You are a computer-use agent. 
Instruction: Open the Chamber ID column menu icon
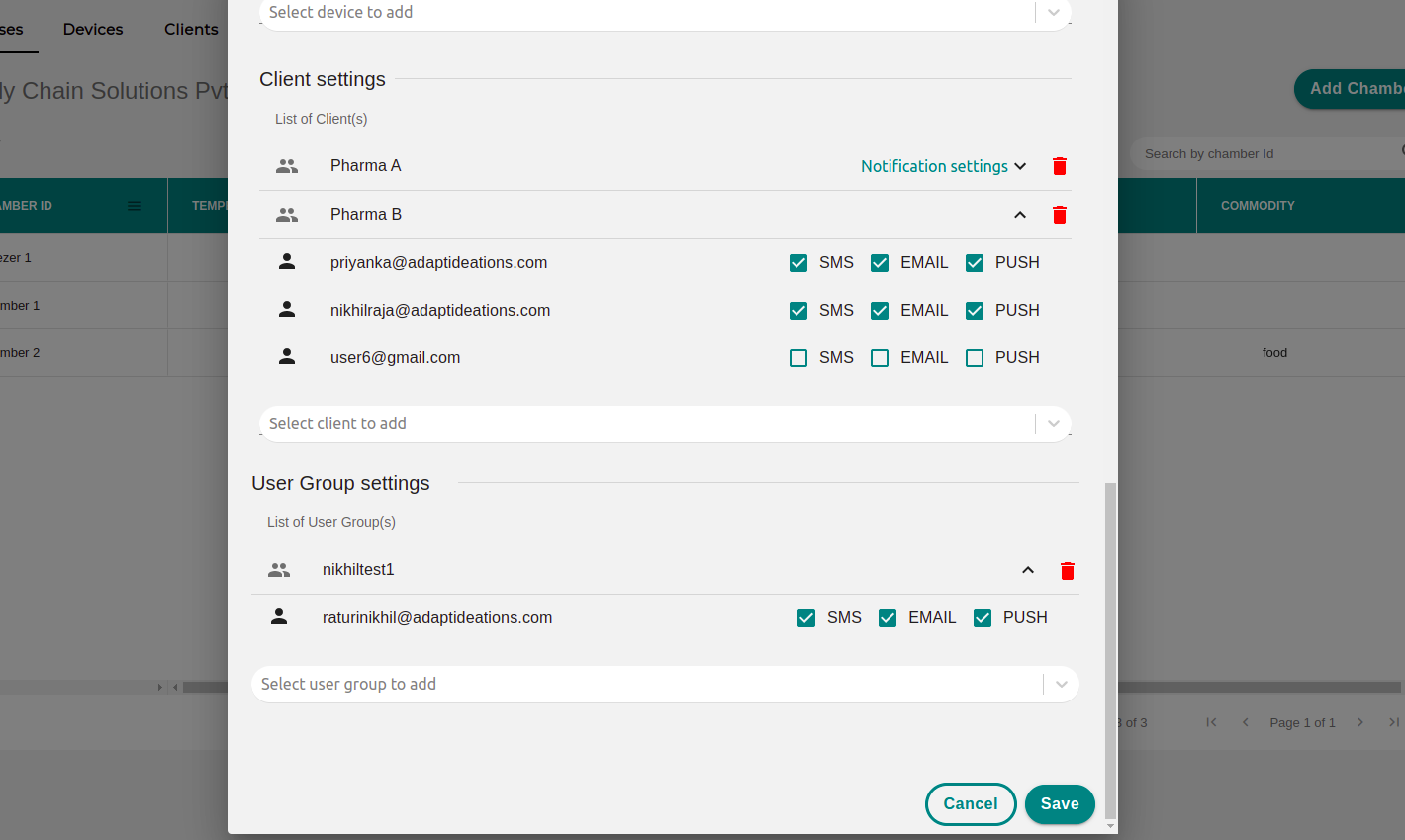click(x=135, y=206)
